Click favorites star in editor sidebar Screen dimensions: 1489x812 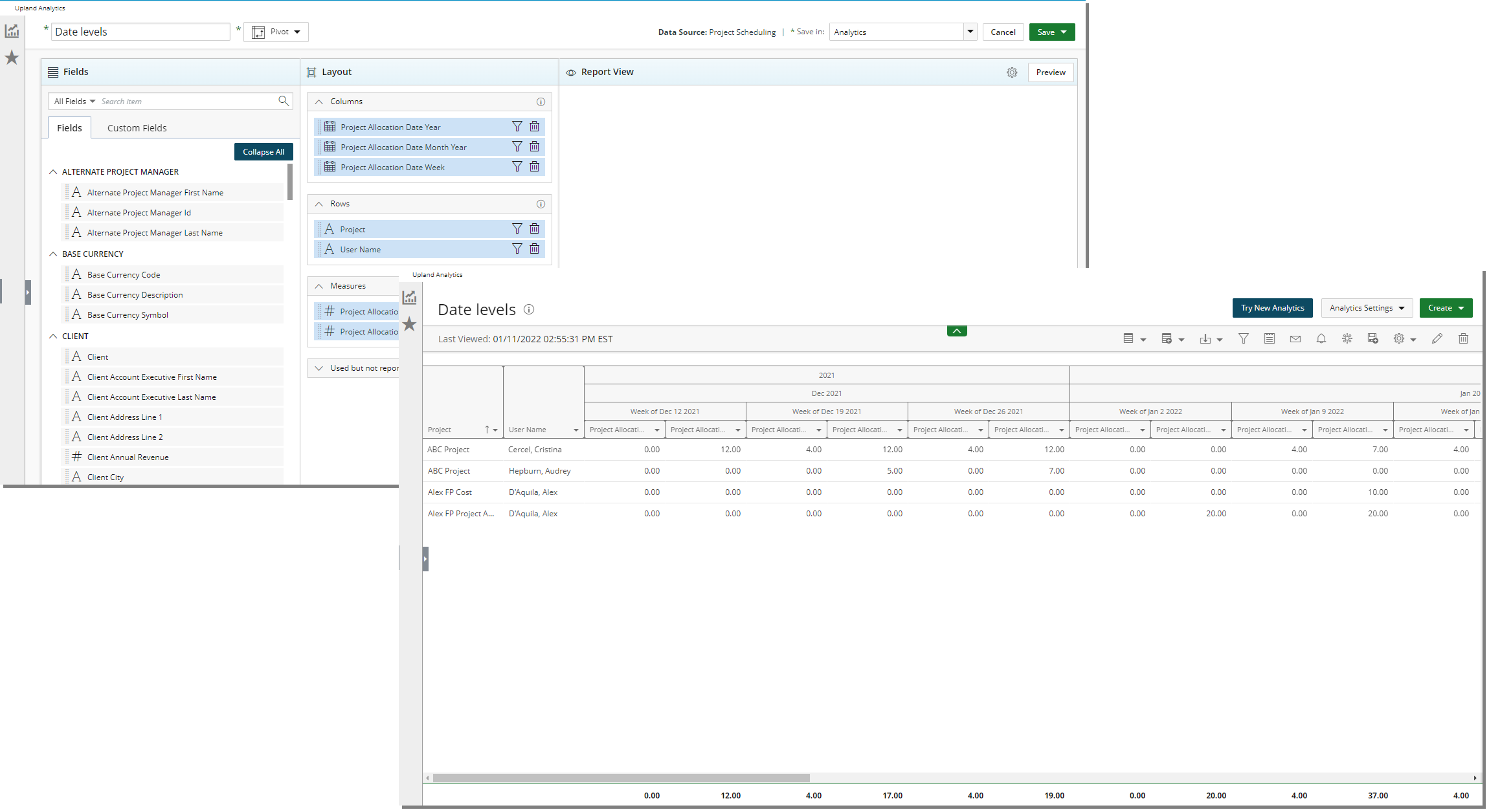[x=12, y=58]
